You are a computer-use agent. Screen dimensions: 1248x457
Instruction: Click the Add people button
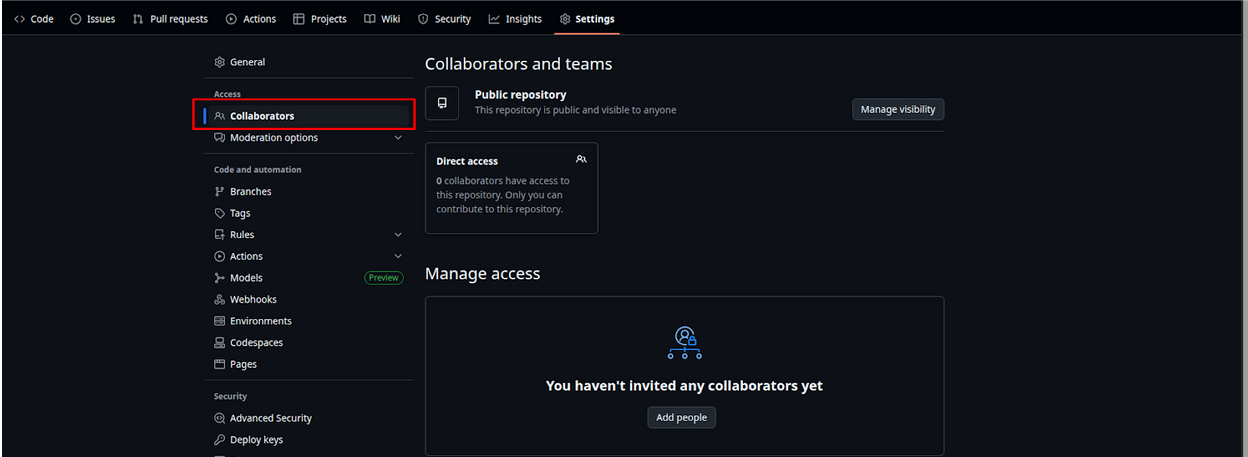pyautogui.click(x=682, y=417)
